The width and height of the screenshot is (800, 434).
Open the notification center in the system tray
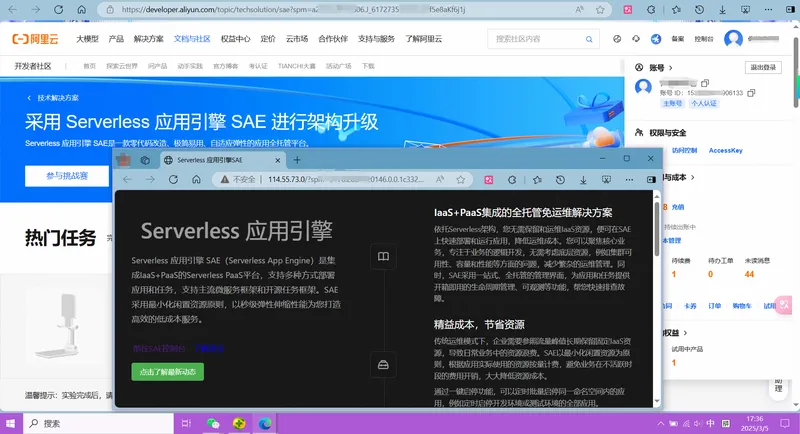(785, 423)
